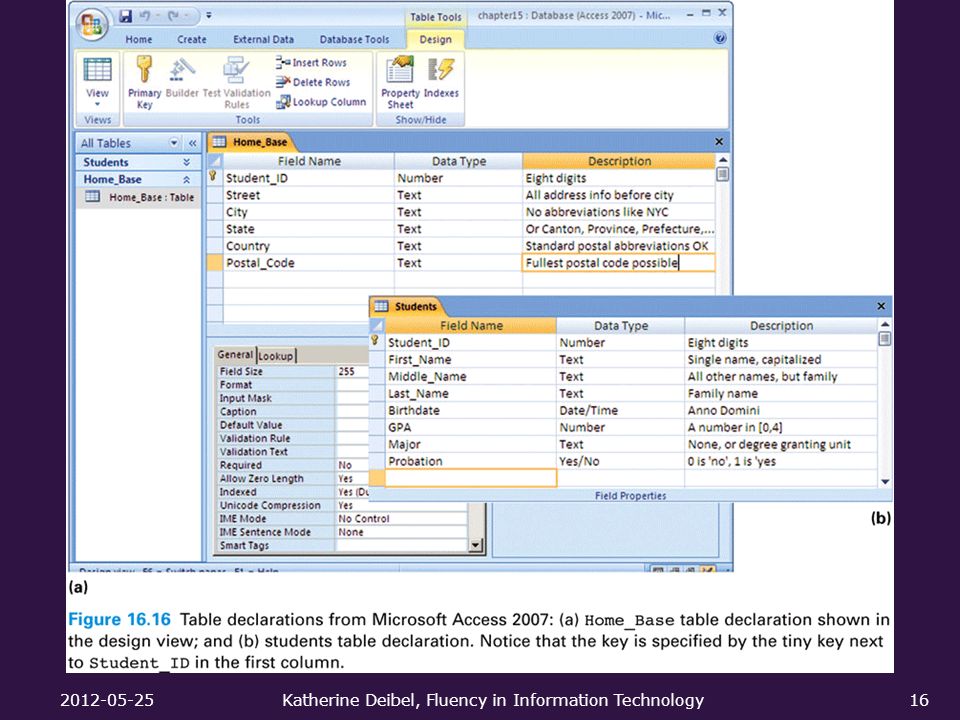This screenshot has width=960, height=720.
Task: Run Test Validation Rules
Action: point(236,82)
